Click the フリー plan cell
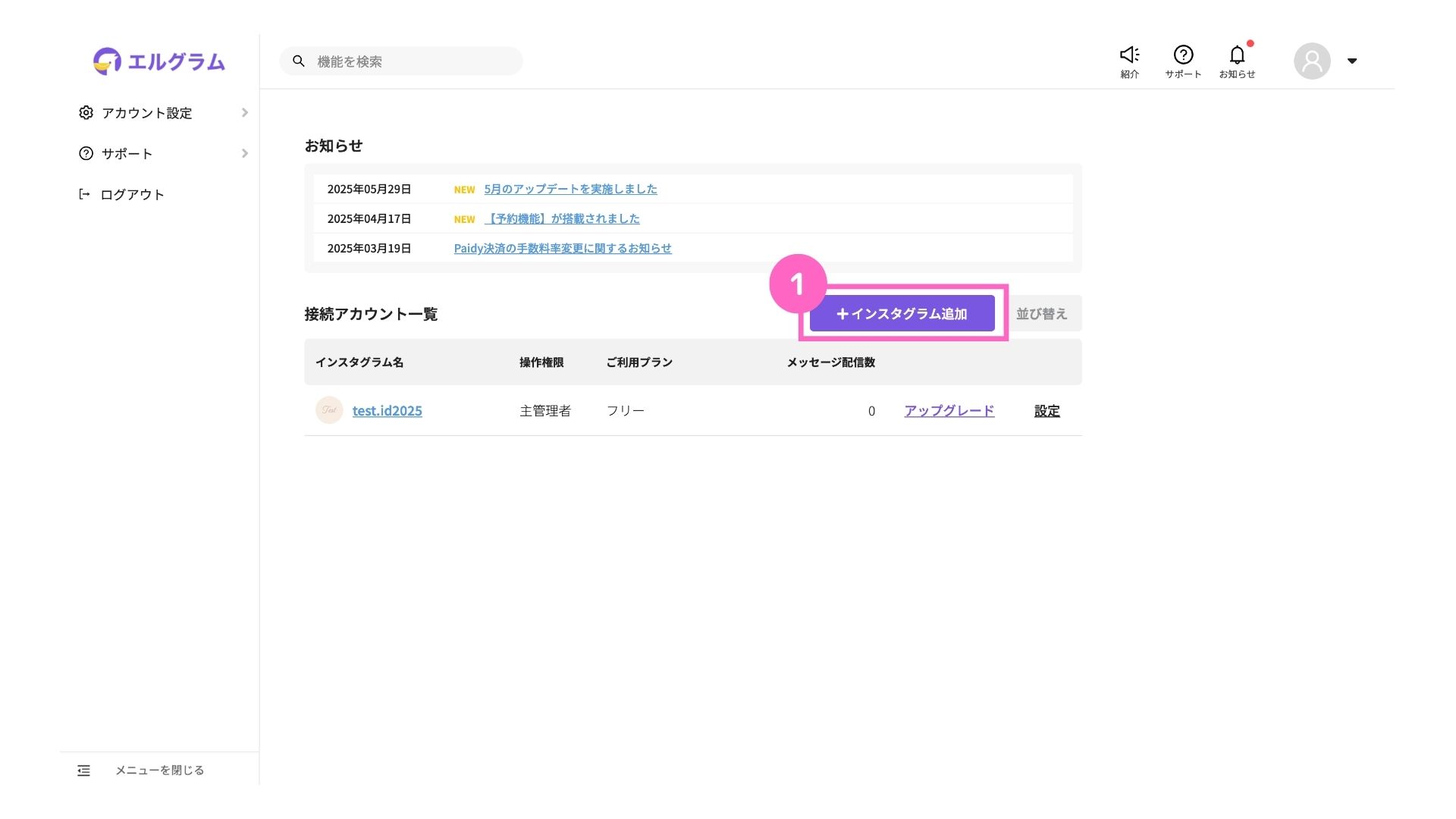This screenshot has height=819, width=1456. point(626,411)
